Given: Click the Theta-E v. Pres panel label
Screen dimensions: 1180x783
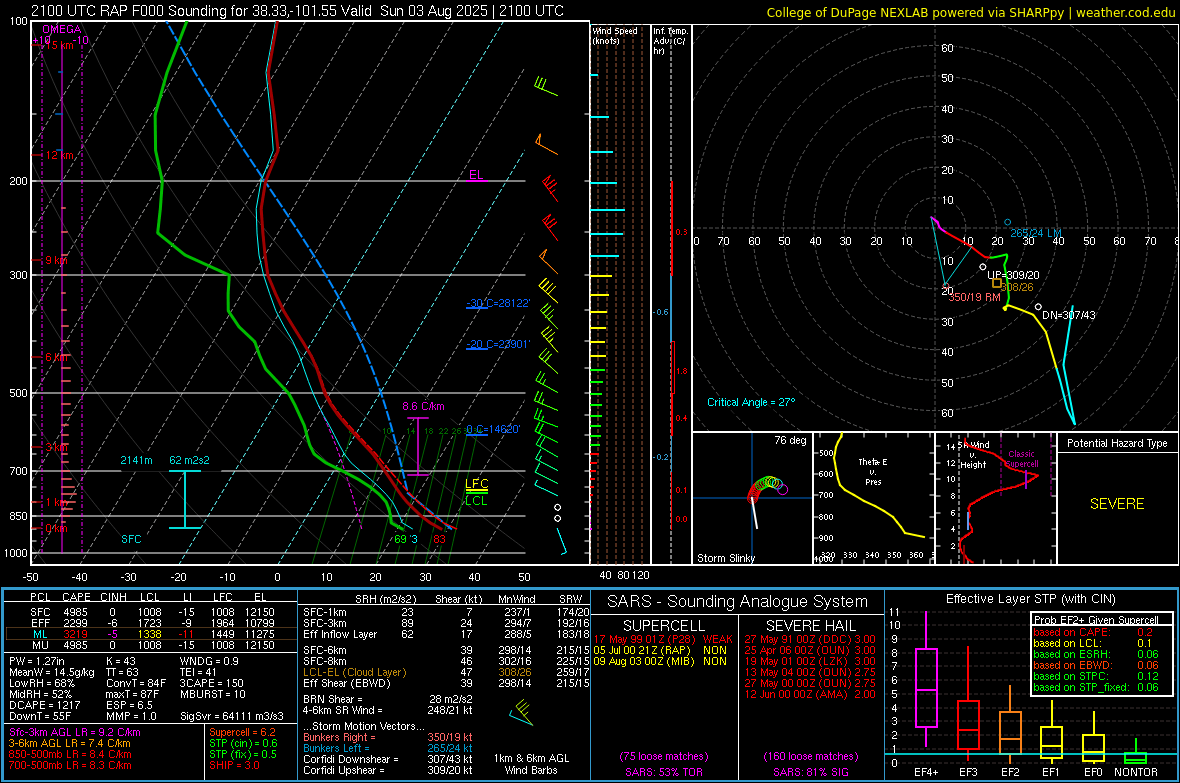Looking at the screenshot, I should click(873, 471).
